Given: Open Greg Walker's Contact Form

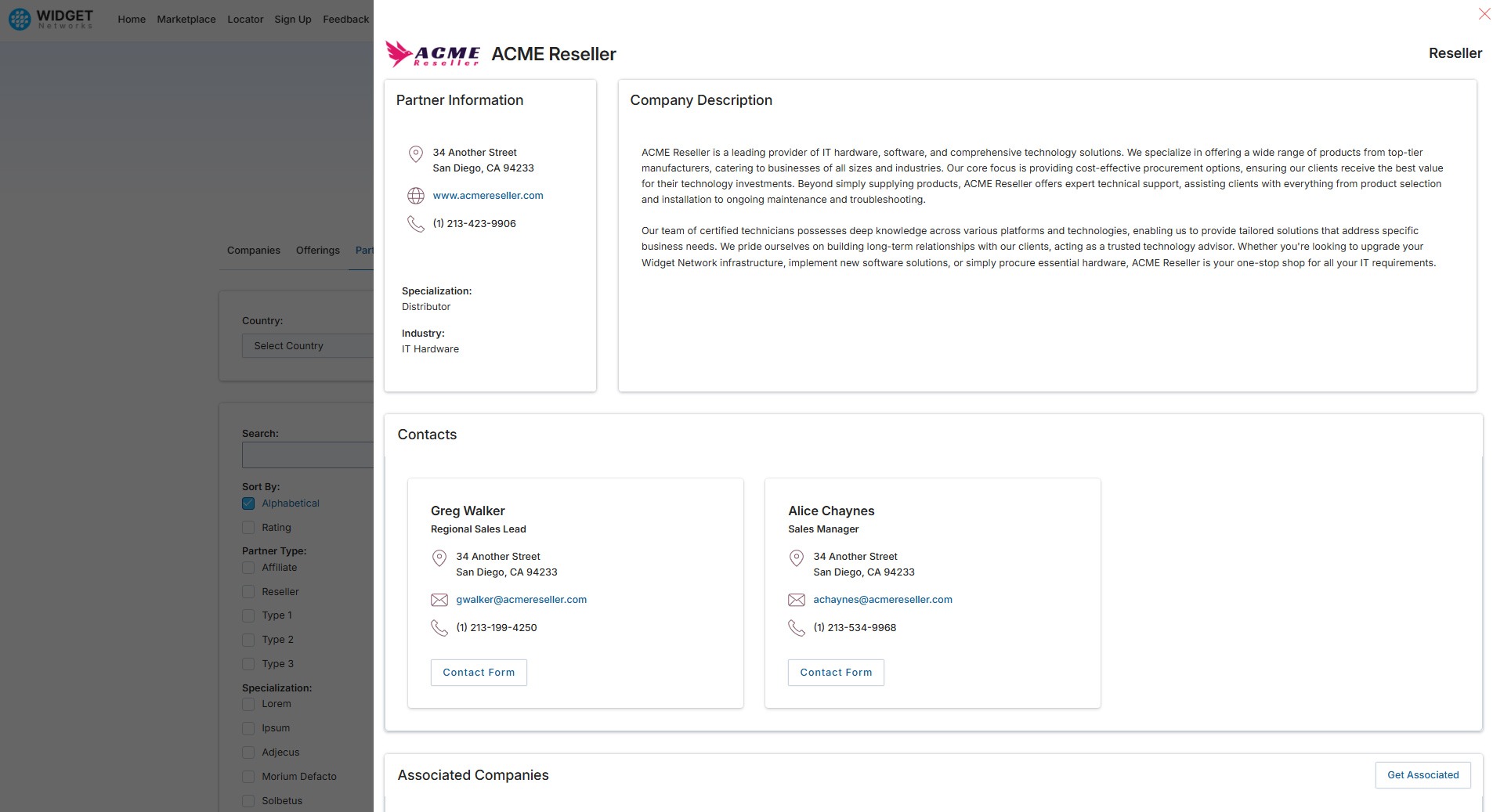Looking at the screenshot, I should 479,673.
